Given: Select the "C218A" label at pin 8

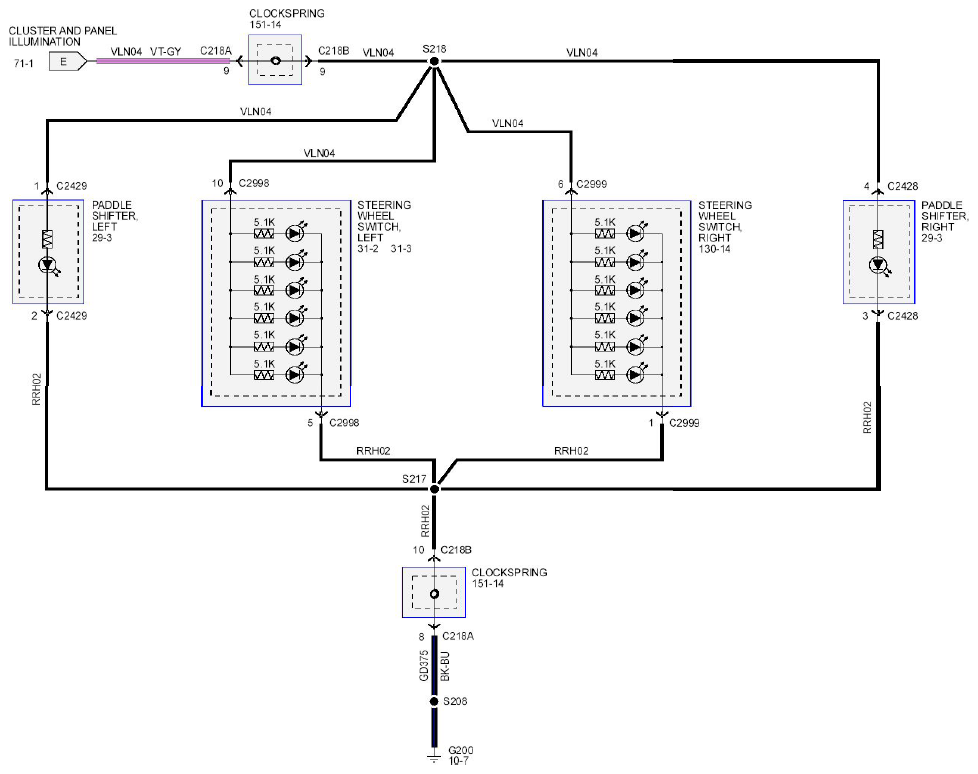Looking at the screenshot, I should coord(458,636).
